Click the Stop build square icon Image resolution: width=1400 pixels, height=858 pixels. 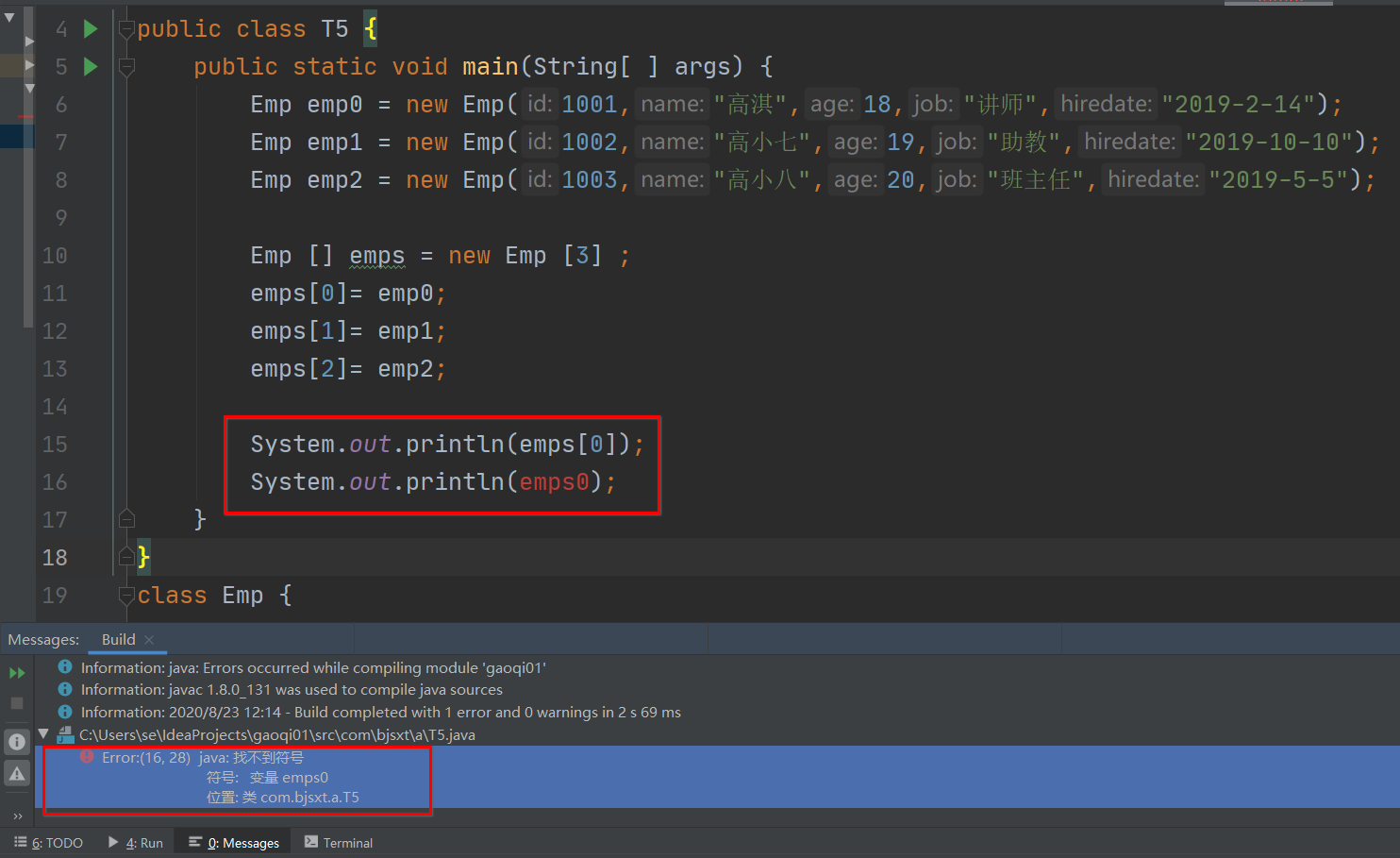tap(17, 703)
